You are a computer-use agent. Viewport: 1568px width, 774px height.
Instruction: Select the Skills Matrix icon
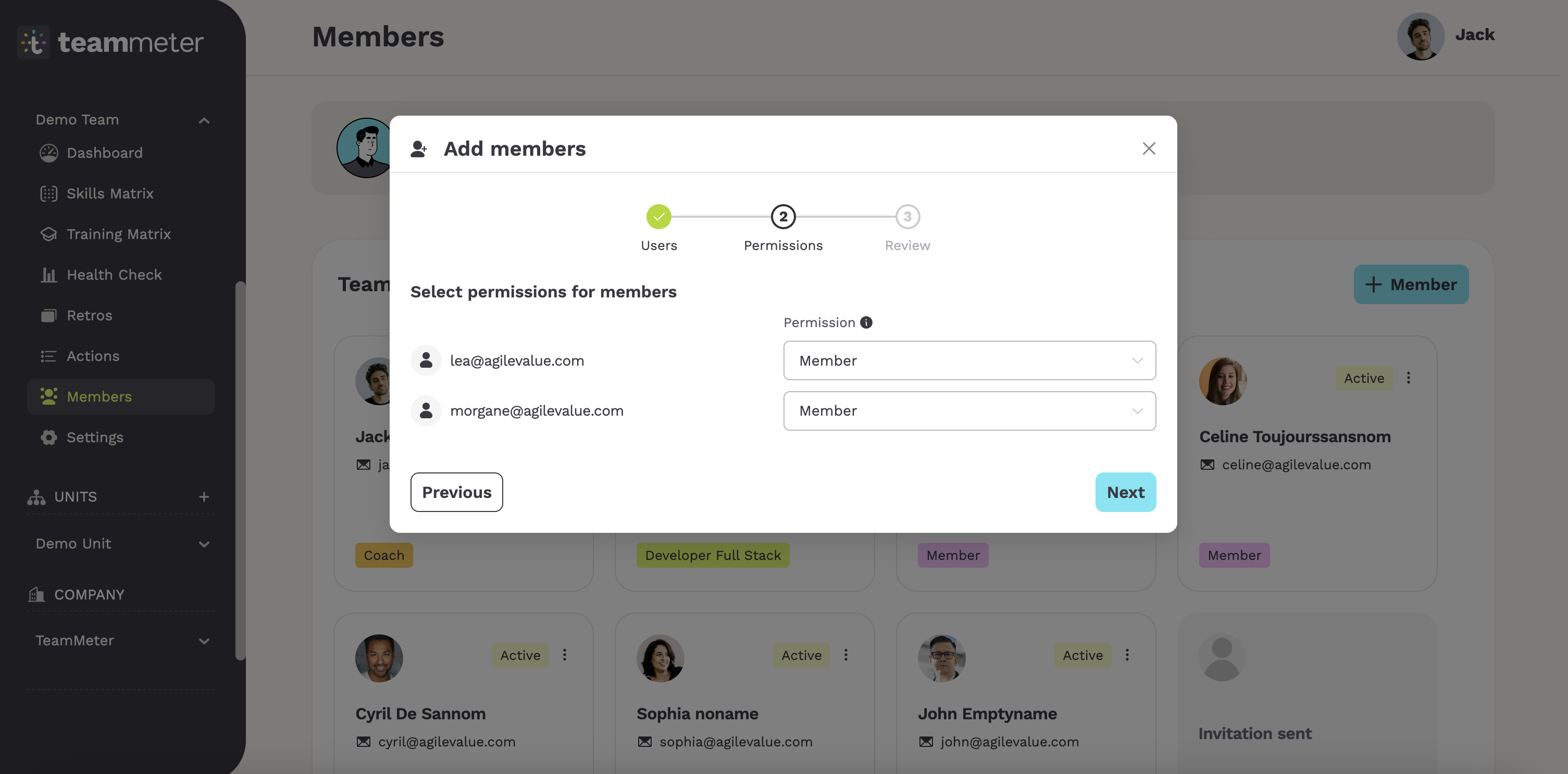(x=48, y=194)
